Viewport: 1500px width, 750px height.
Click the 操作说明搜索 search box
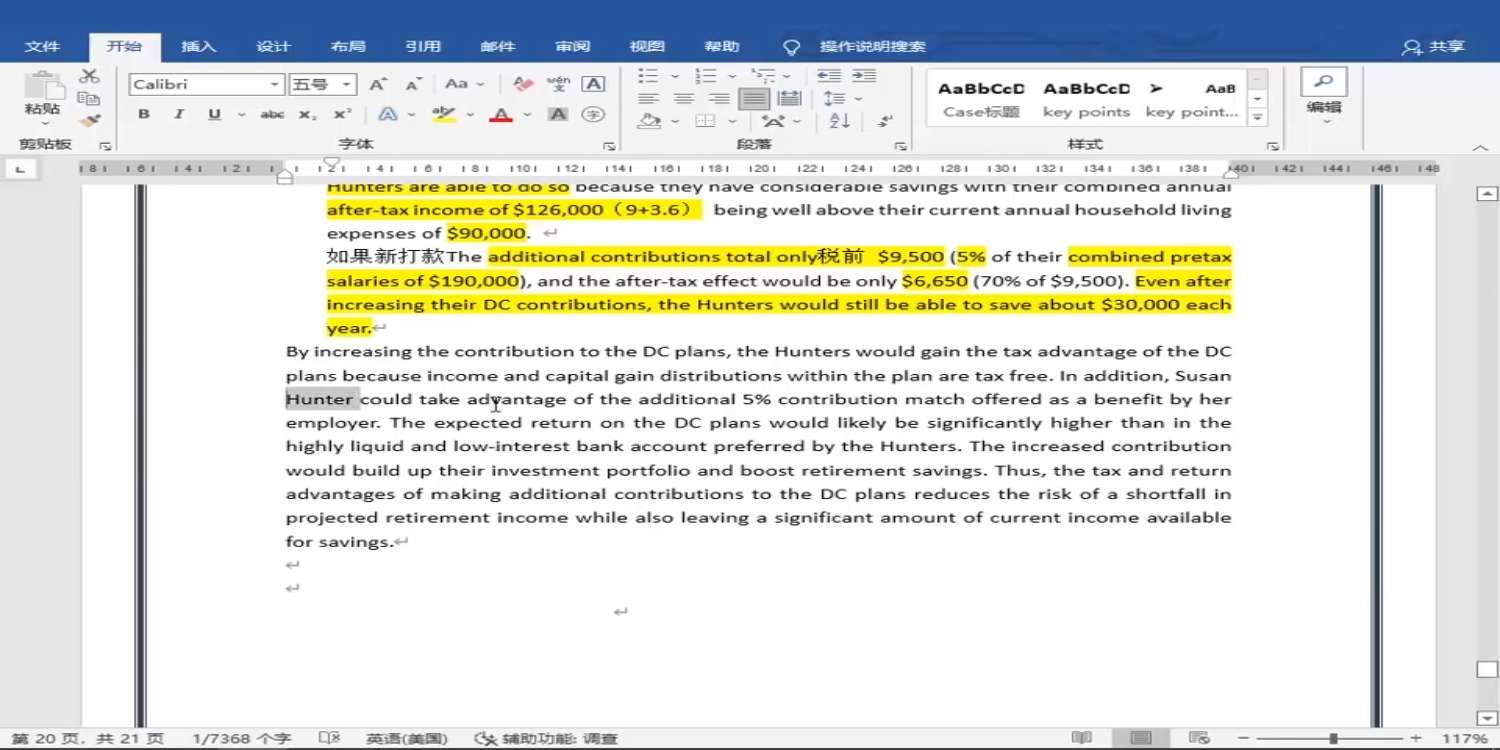pyautogui.click(x=873, y=47)
